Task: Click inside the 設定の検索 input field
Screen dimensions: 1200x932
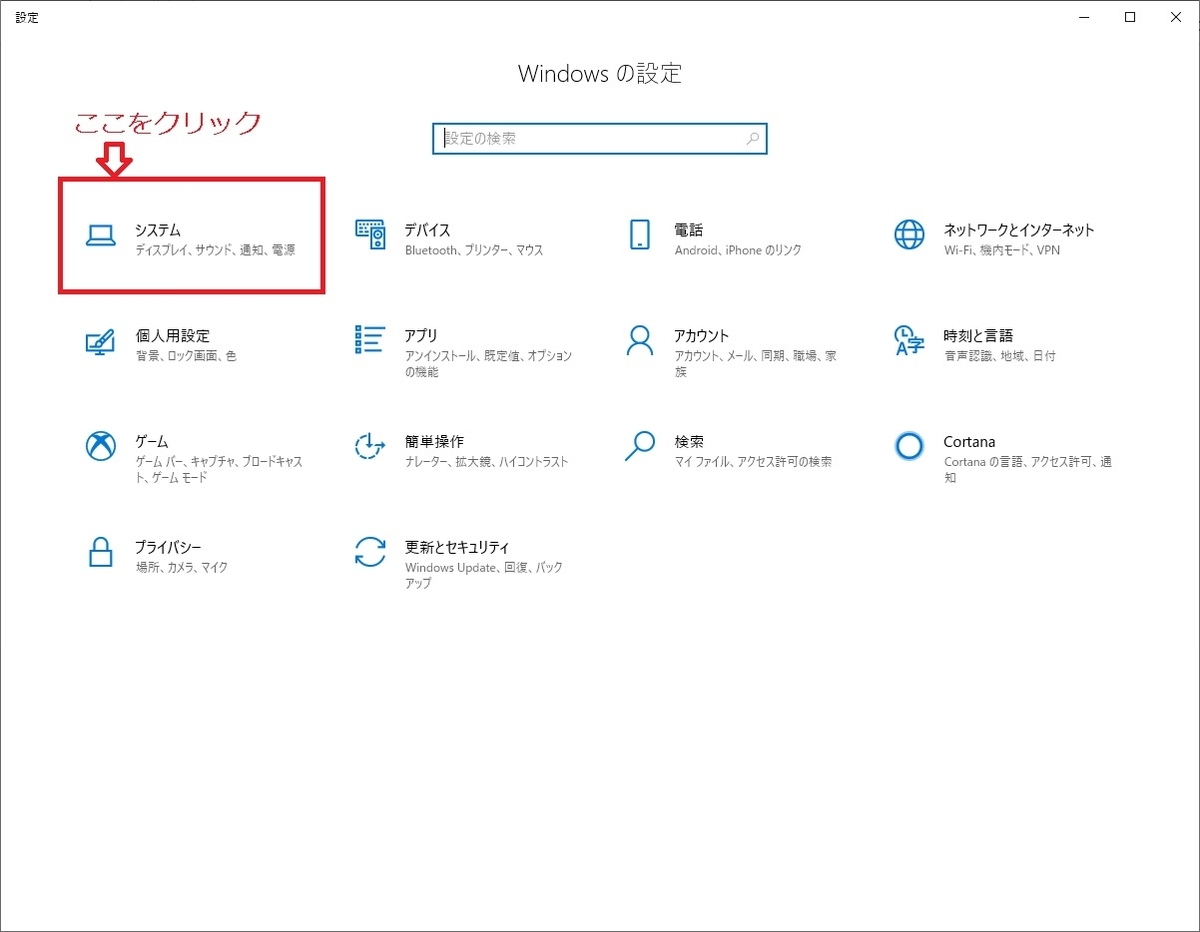Action: pyautogui.click(x=600, y=139)
